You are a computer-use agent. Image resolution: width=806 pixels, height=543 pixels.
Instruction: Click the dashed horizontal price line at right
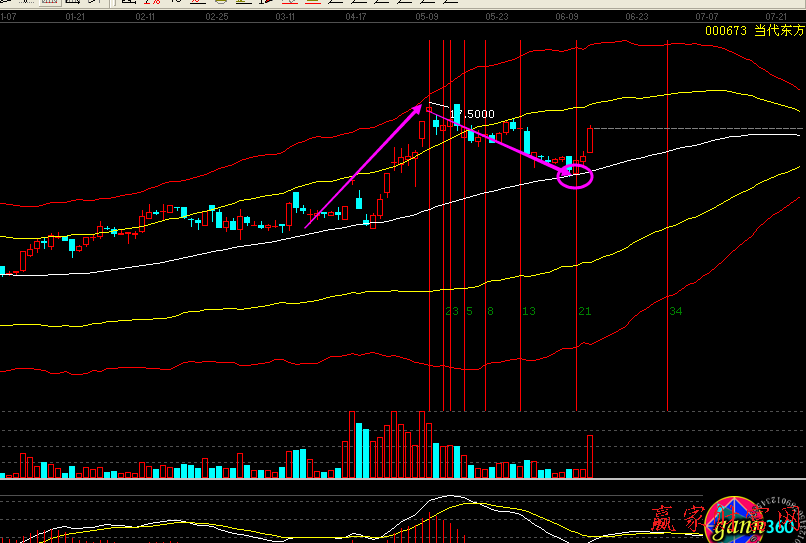tap(700, 129)
